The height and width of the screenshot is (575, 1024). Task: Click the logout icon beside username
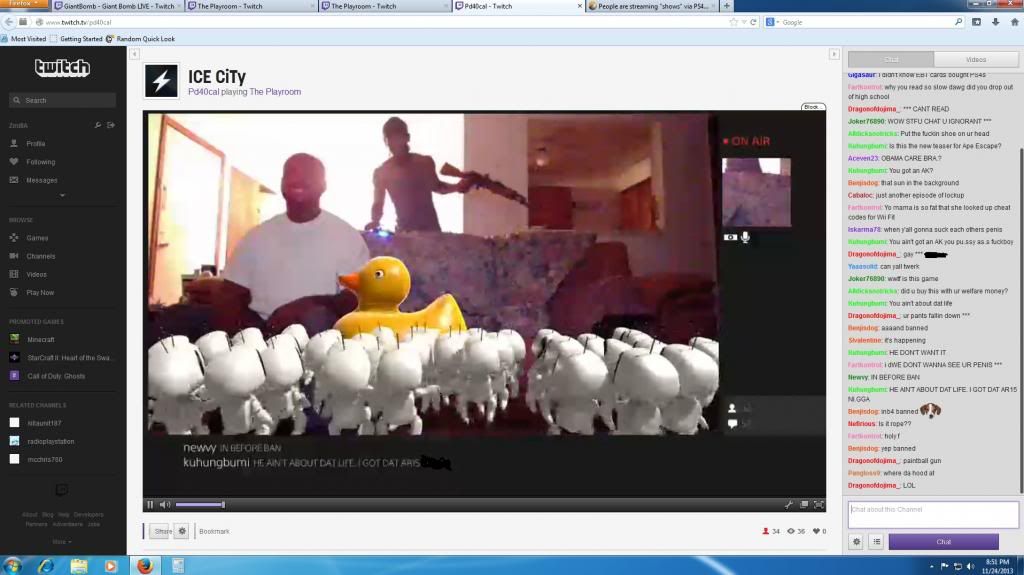pos(111,125)
